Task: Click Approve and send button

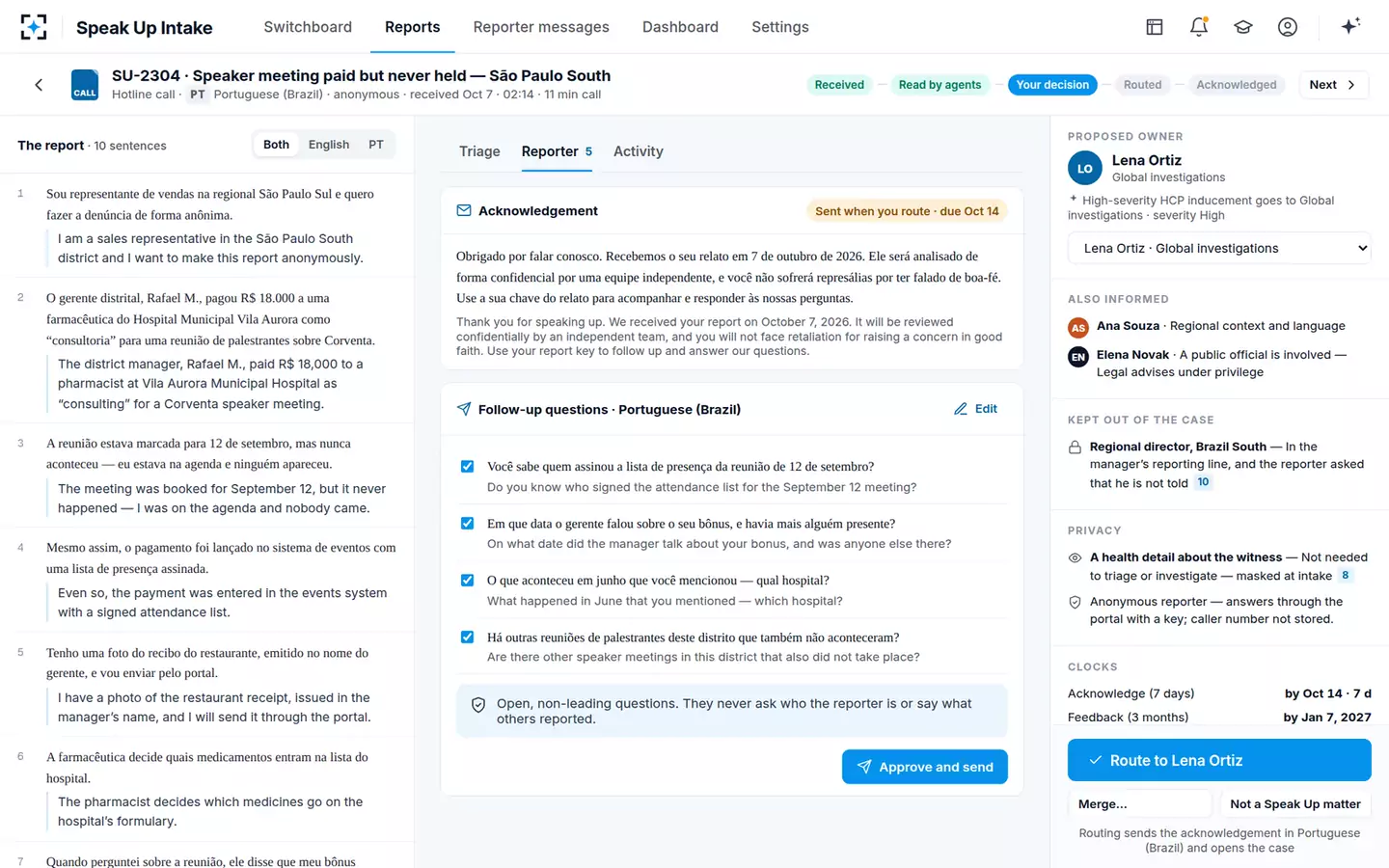Action: 924,767
